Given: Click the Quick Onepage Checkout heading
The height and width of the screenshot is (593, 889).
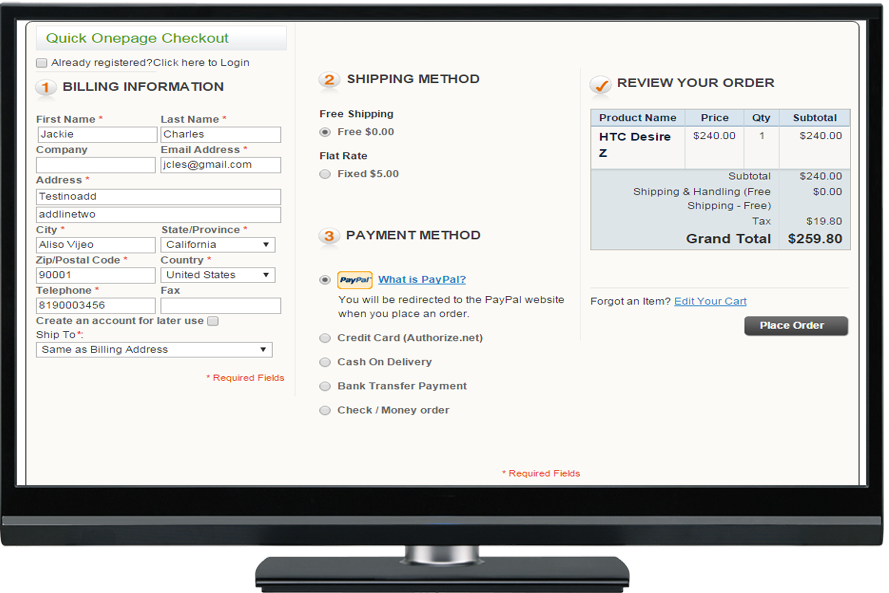Looking at the screenshot, I should (x=137, y=38).
